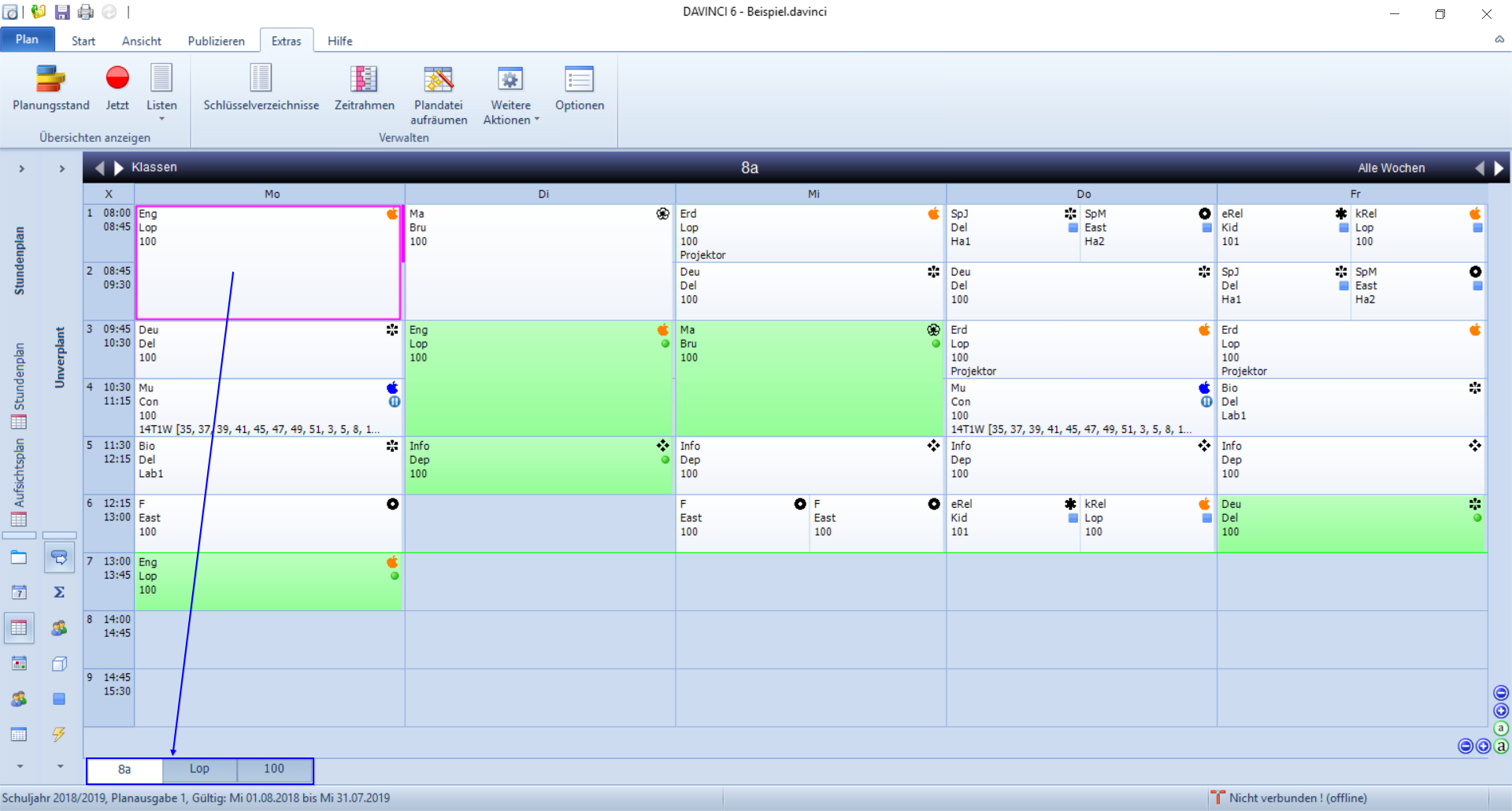Expand more items below first sidebar column
This screenshot has width=1512, height=811.
[x=20, y=765]
